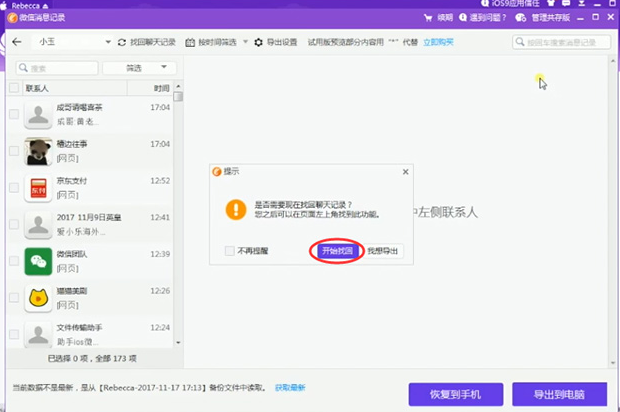Click the contact list scroll-up arrow
The image size is (620, 412).
tap(178, 86)
